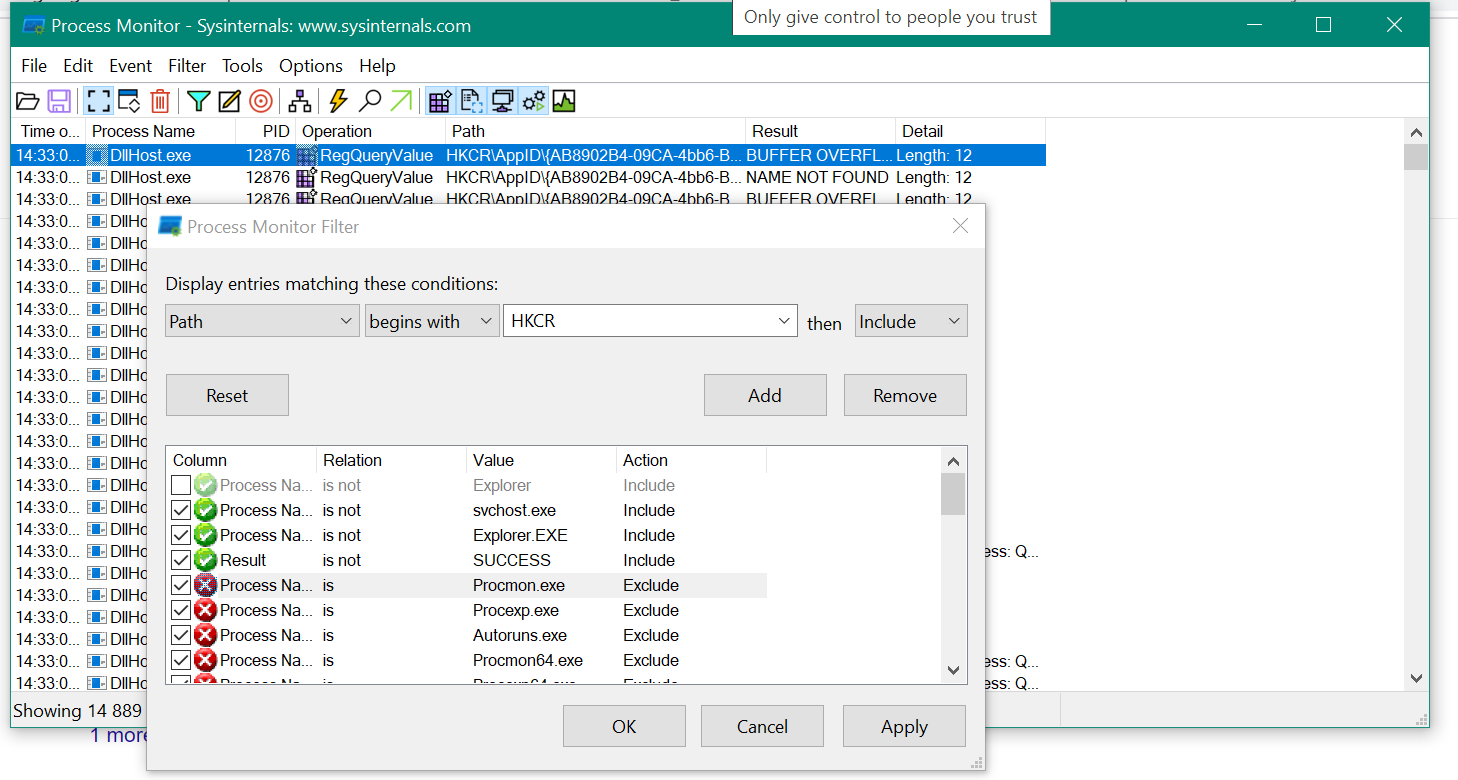Toggle the Show Process and Thread Activity icon
This screenshot has height=780, width=1458.
pyautogui.click(x=534, y=101)
